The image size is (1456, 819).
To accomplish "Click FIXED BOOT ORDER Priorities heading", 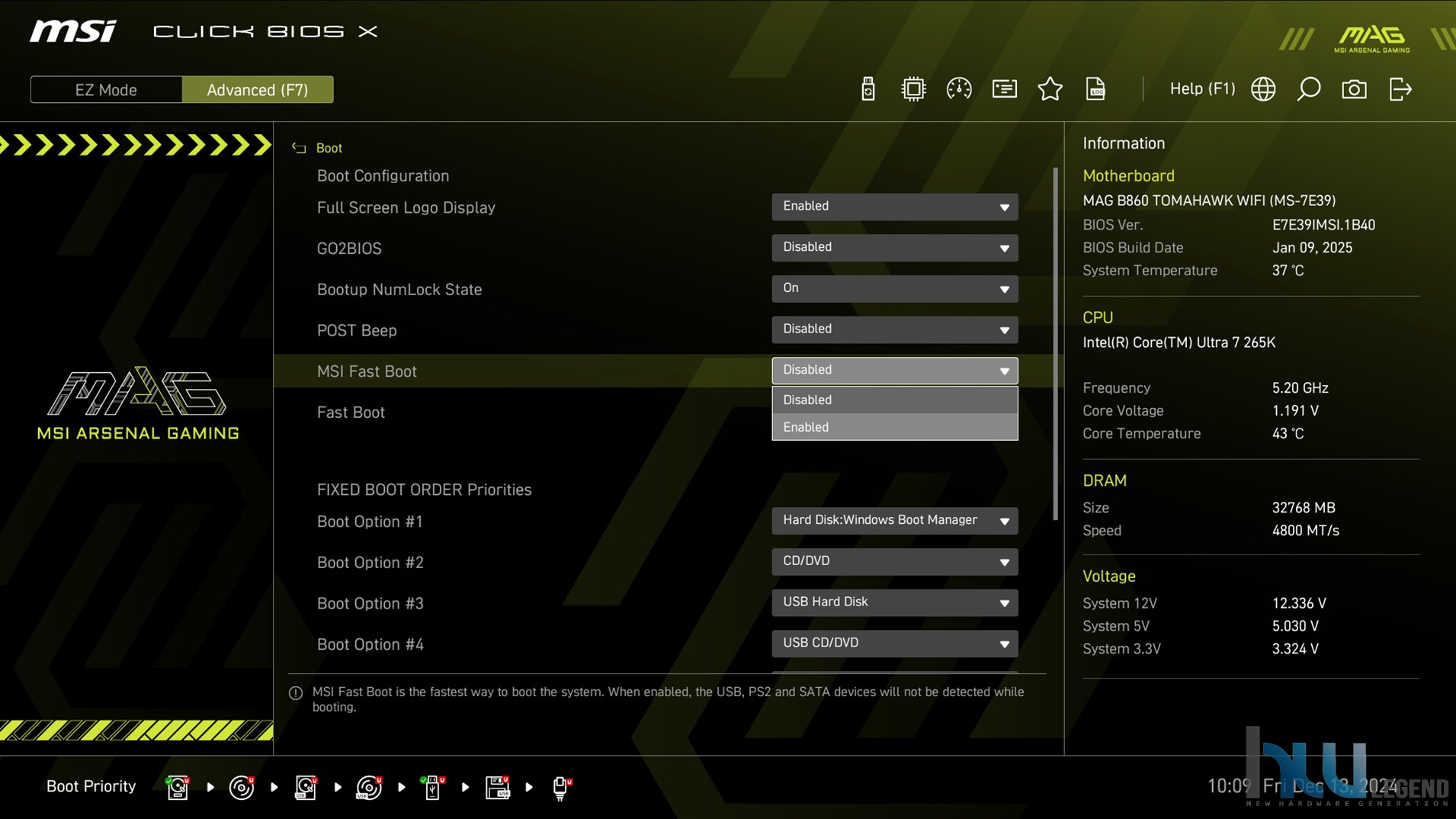I will pyautogui.click(x=425, y=490).
